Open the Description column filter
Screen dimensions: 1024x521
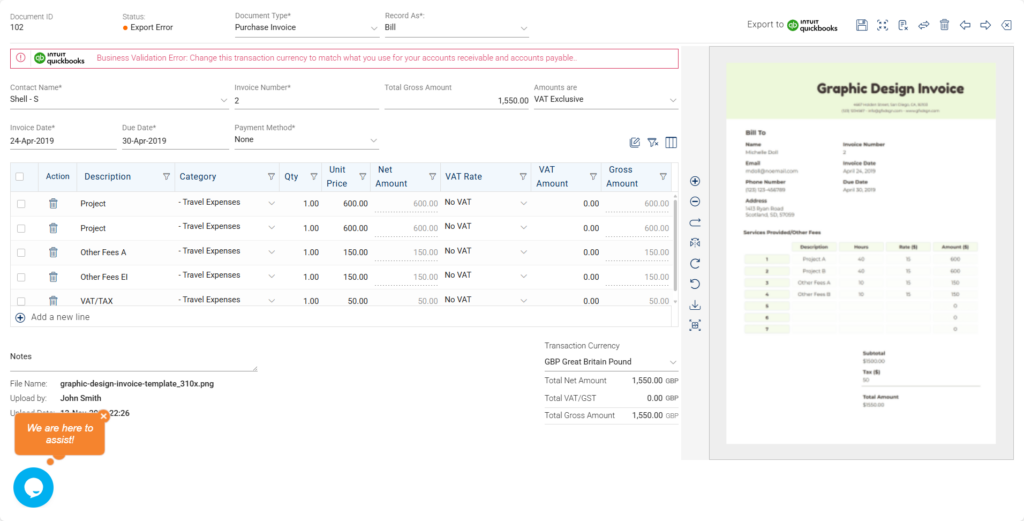pyautogui.click(x=166, y=177)
